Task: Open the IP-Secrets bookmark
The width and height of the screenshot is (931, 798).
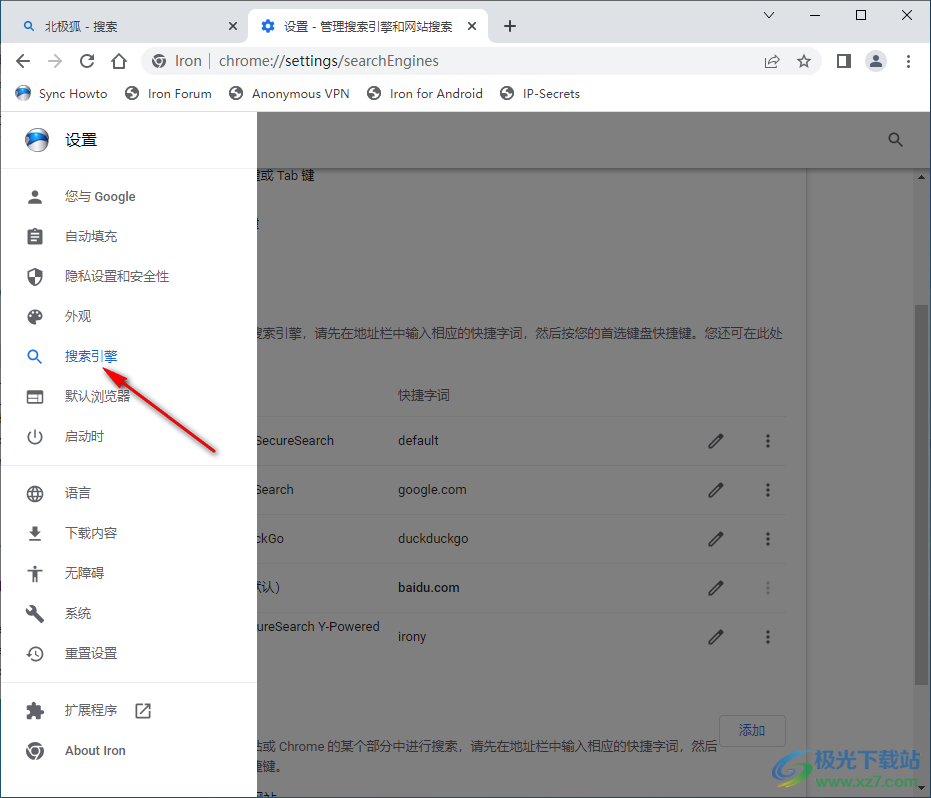Action: pyautogui.click(x=540, y=94)
